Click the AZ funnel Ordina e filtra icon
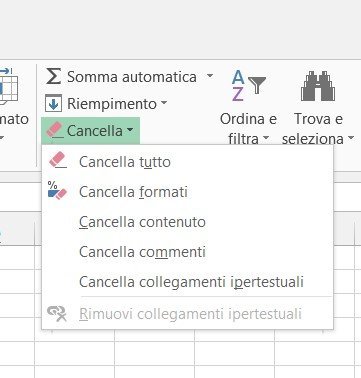The width and height of the screenshot is (361, 378). click(248, 85)
